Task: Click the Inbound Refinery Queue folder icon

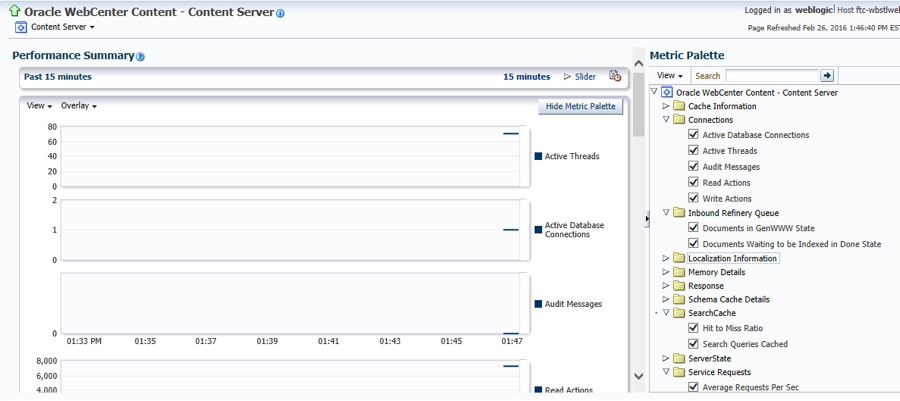Action: [x=679, y=213]
